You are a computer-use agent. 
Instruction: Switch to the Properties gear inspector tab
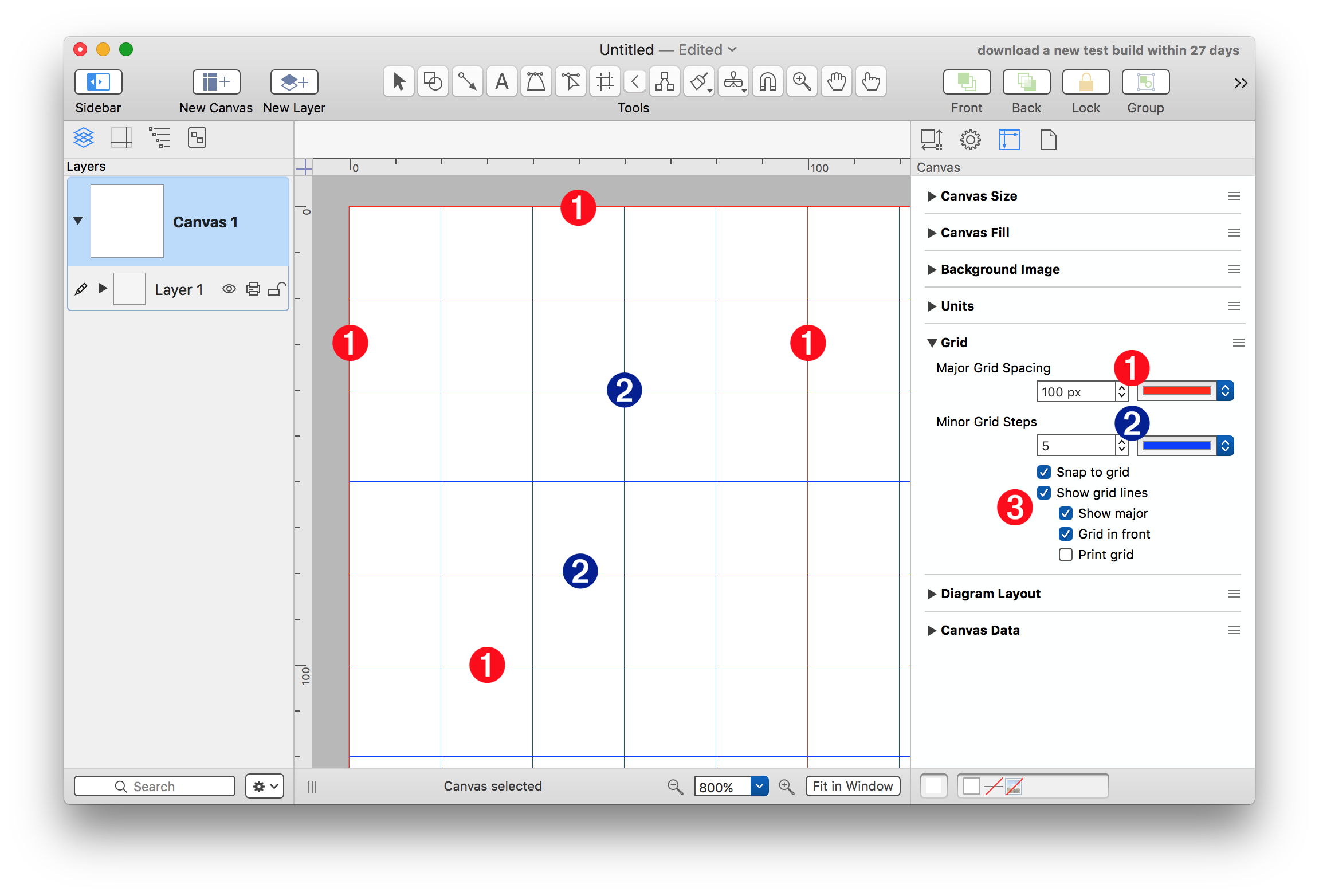point(970,140)
